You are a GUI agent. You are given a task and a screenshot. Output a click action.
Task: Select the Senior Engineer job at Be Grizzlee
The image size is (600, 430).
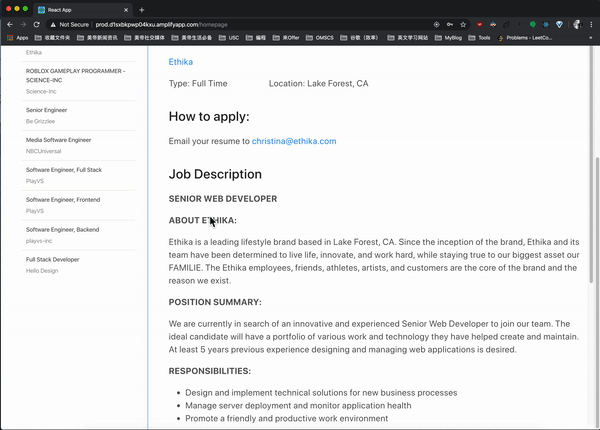[78, 116]
